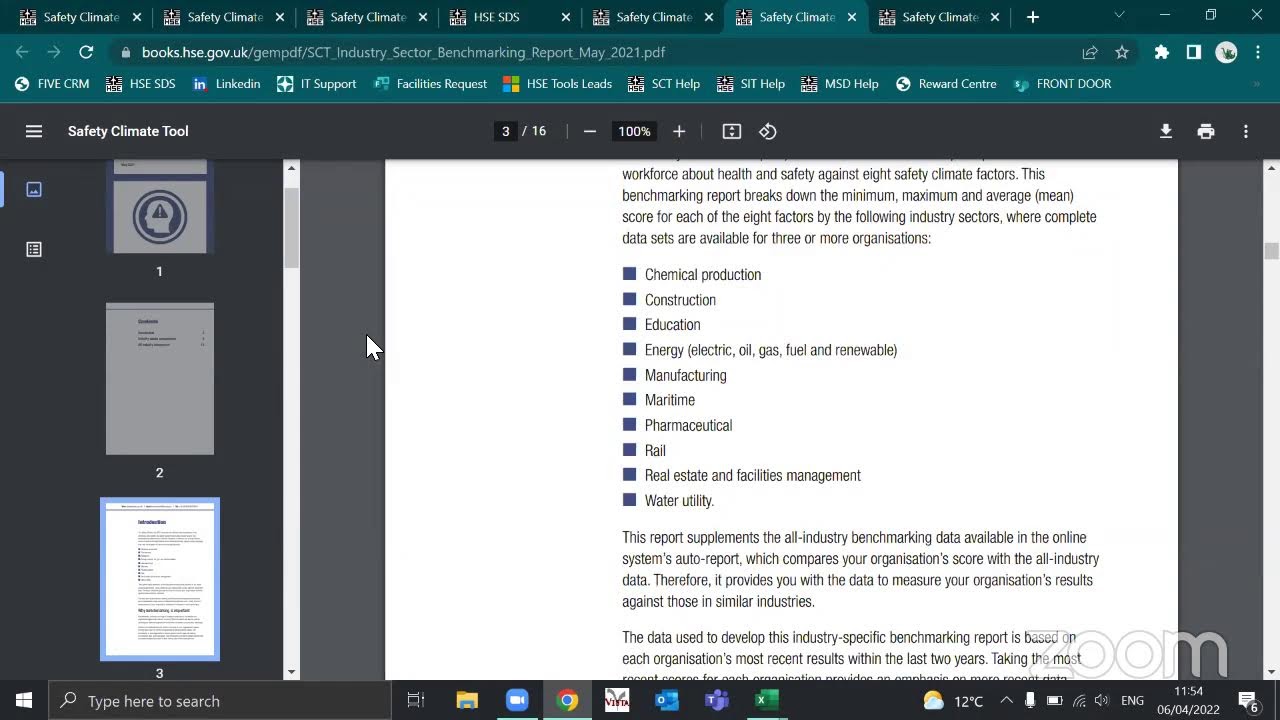Viewport: 1280px width, 720px height.
Task: Open the volume control in system tray
Action: point(1102,701)
